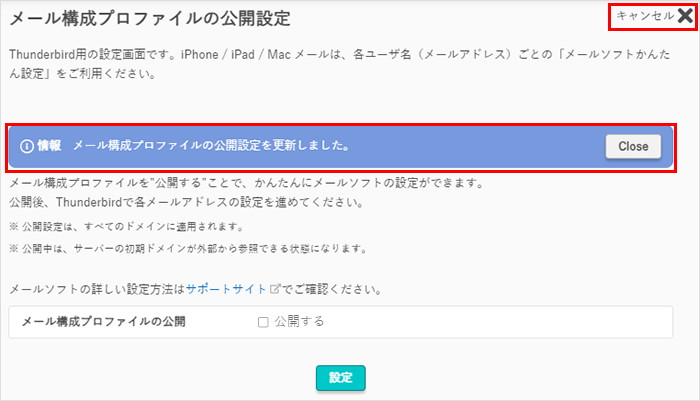This screenshot has height=401, width=700.
Task: Open the サポートサイト link
Action: coord(226,290)
